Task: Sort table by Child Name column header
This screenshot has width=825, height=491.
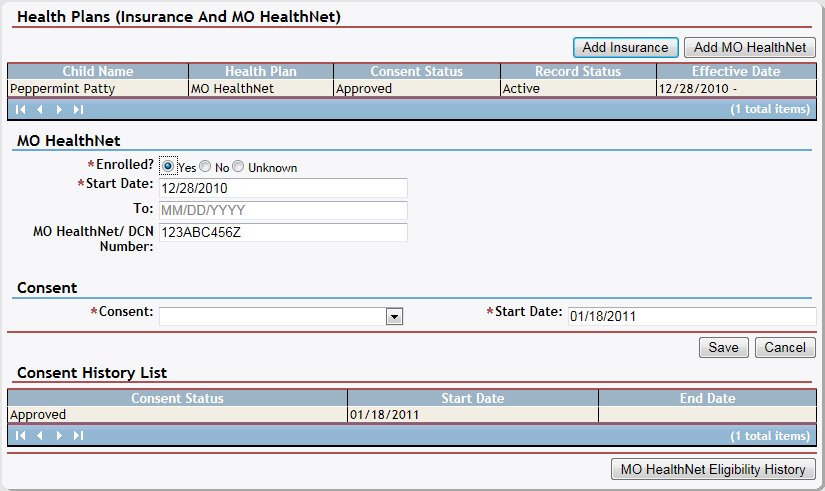Action: (x=98, y=72)
